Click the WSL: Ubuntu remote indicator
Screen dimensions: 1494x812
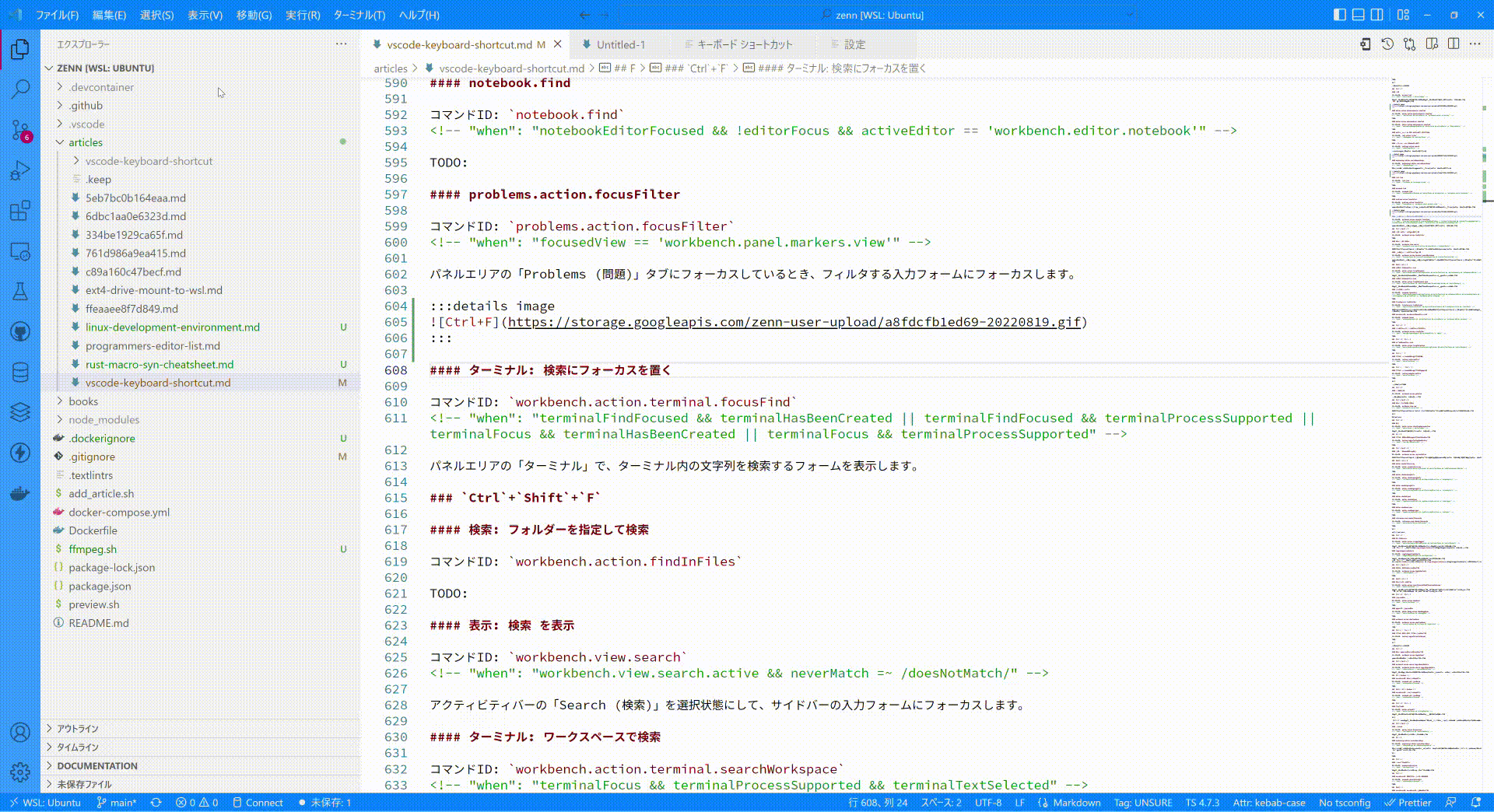pos(45,803)
